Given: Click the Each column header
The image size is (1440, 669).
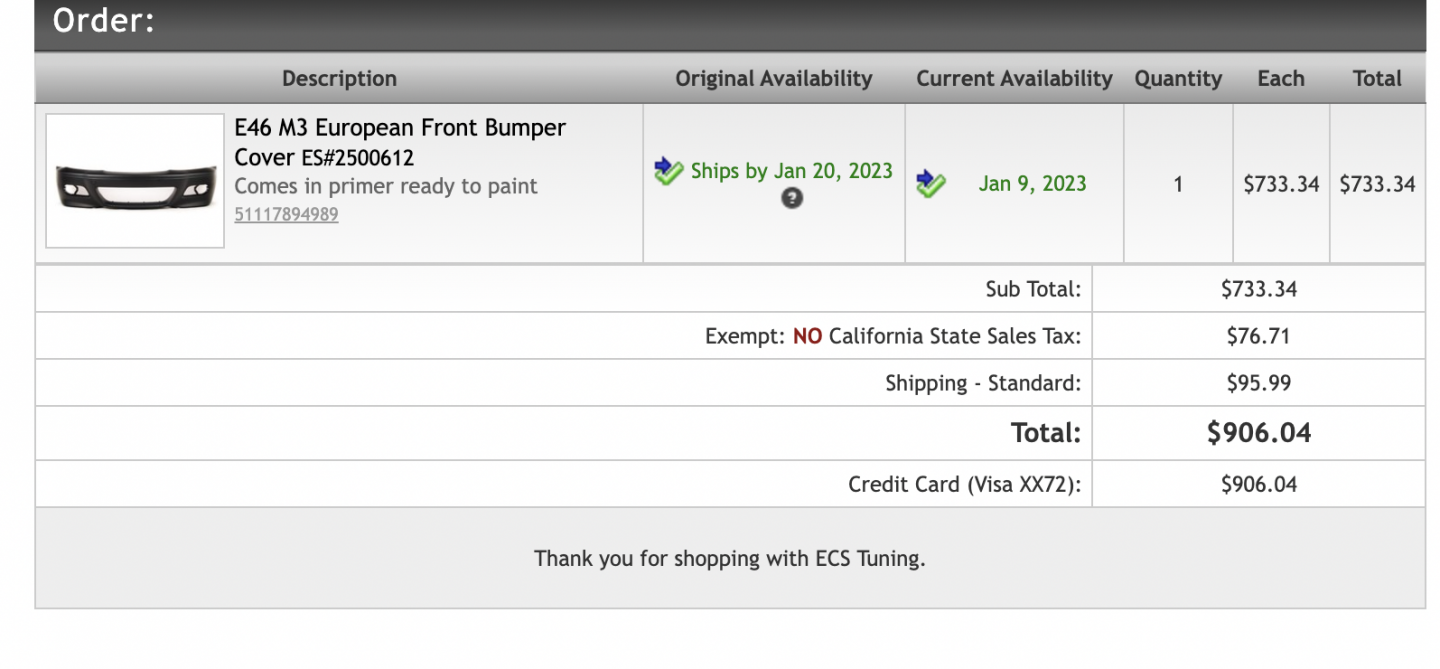Looking at the screenshot, I should point(1281,78).
